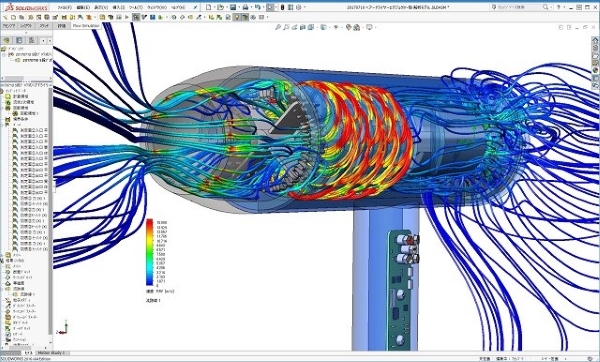
Task: Switch to the Motion Study tab
Action: coord(51,353)
